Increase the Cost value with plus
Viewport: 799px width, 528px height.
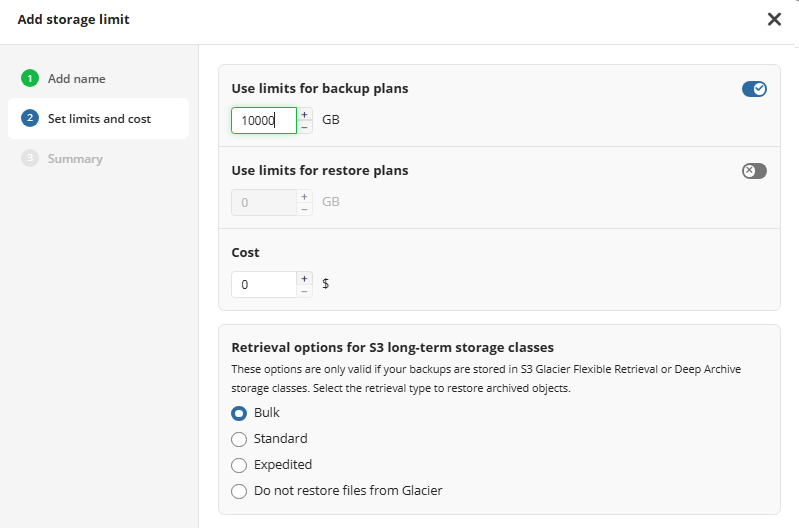[x=305, y=278]
